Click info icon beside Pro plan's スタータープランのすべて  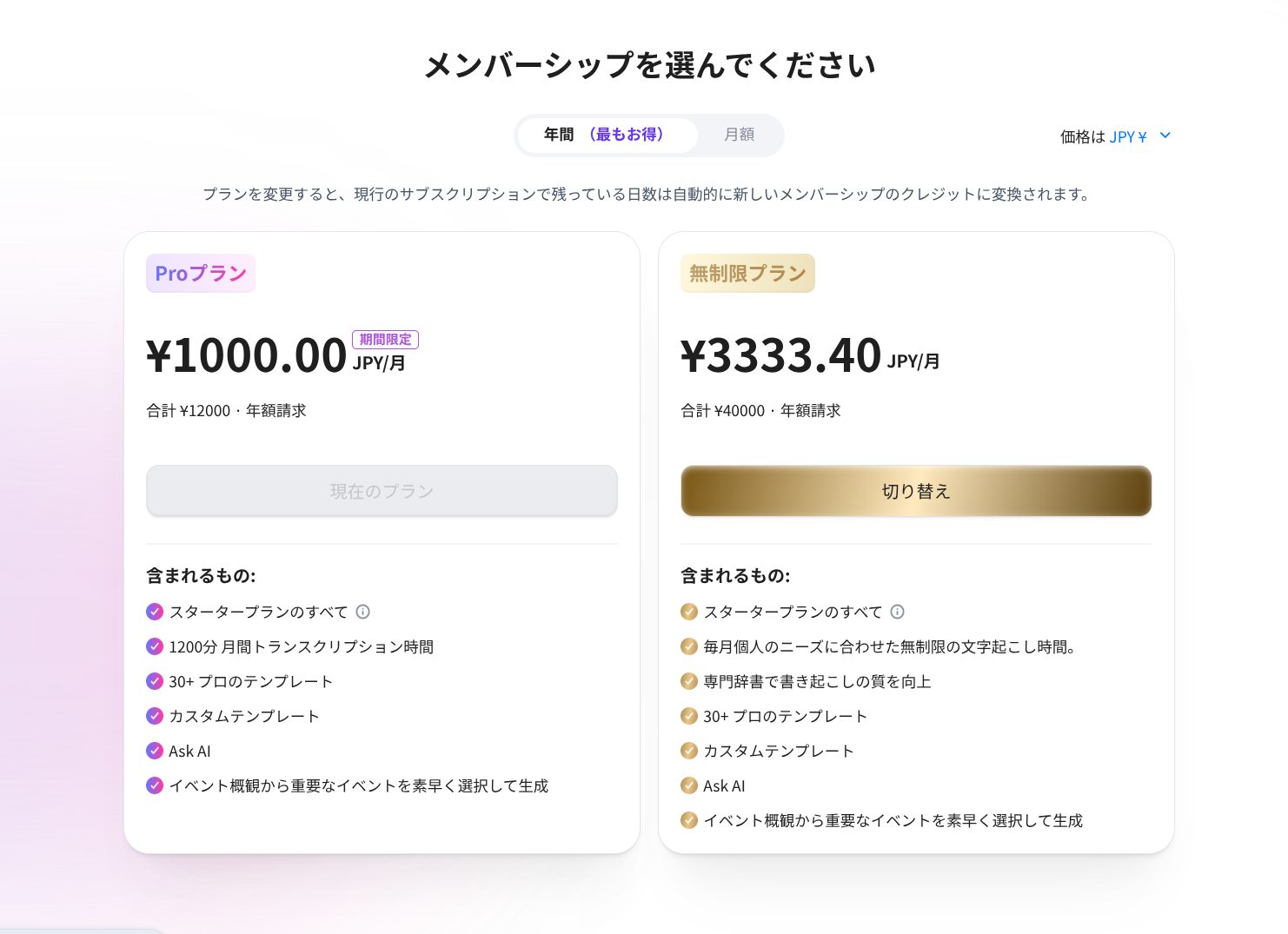click(x=363, y=612)
